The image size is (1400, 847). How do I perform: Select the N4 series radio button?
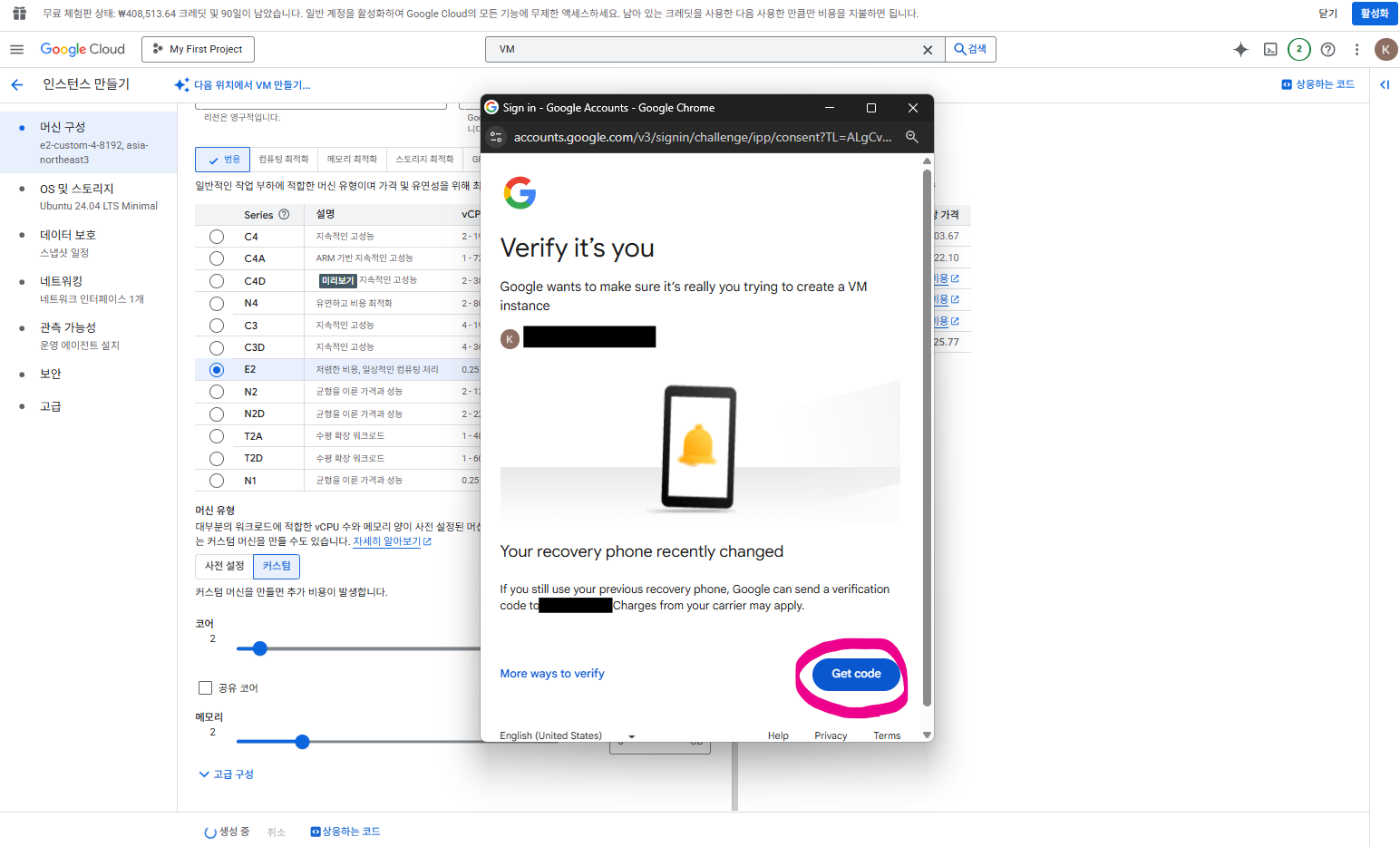217,304
